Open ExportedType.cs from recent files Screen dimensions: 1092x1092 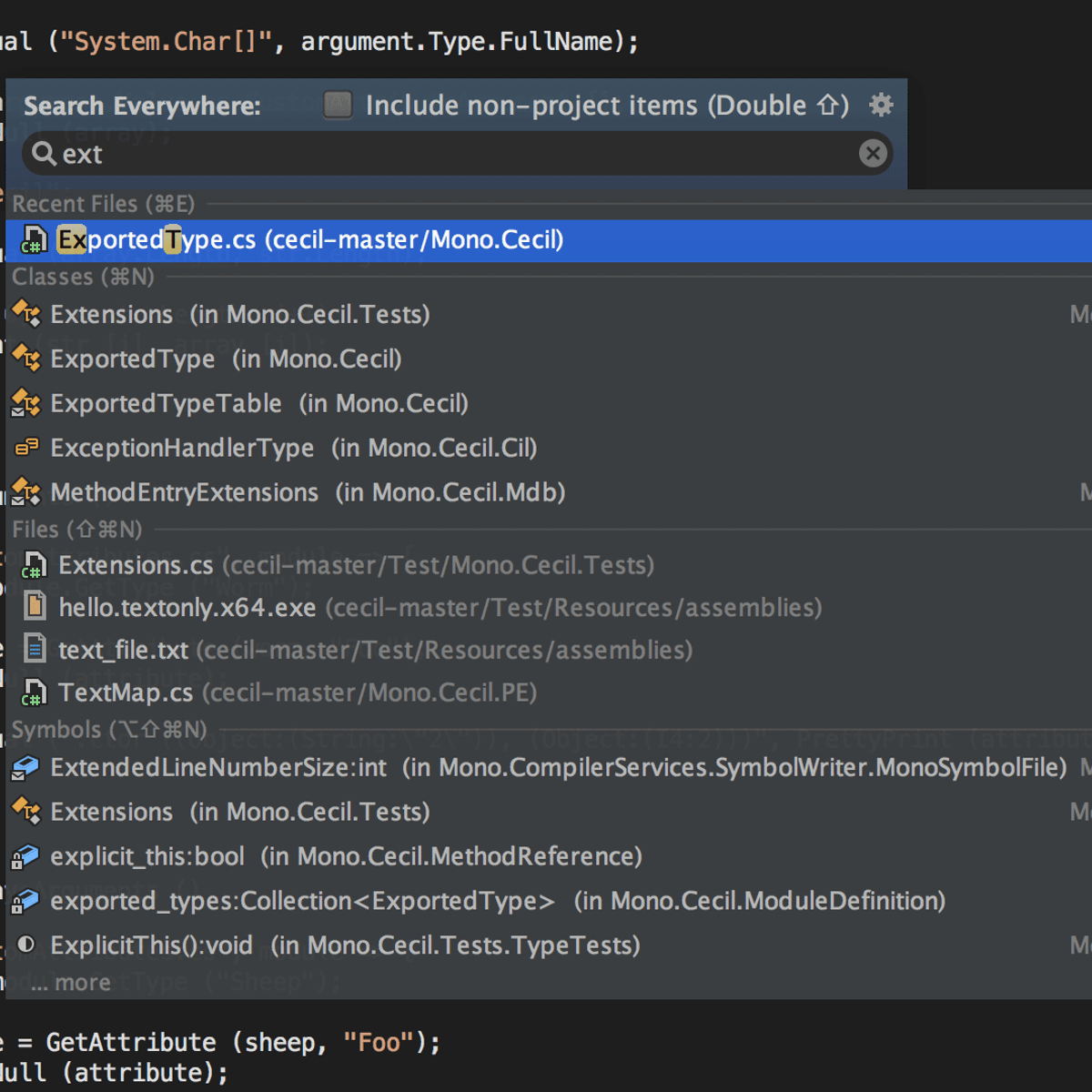pyautogui.click(x=310, y=240)
